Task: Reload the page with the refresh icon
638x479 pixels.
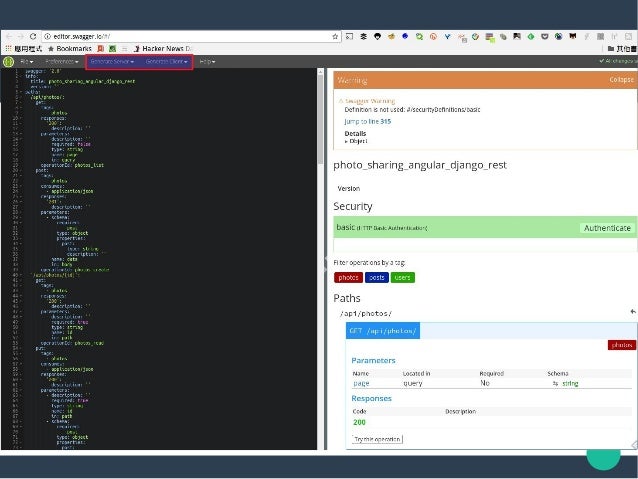Action: click(34, 35)
